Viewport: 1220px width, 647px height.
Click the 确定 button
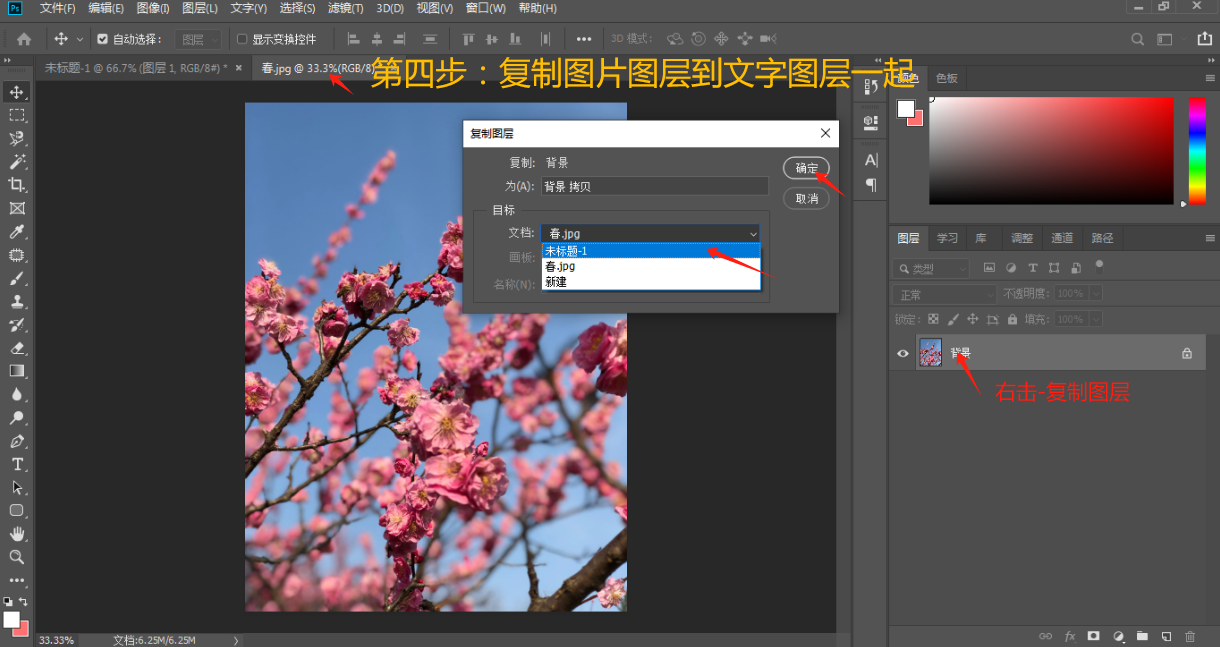[806, 168]
